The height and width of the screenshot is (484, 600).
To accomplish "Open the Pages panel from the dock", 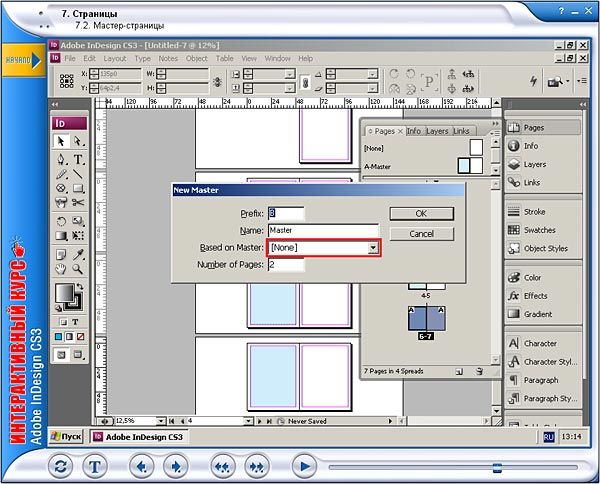I will click(x=543, y=128).
